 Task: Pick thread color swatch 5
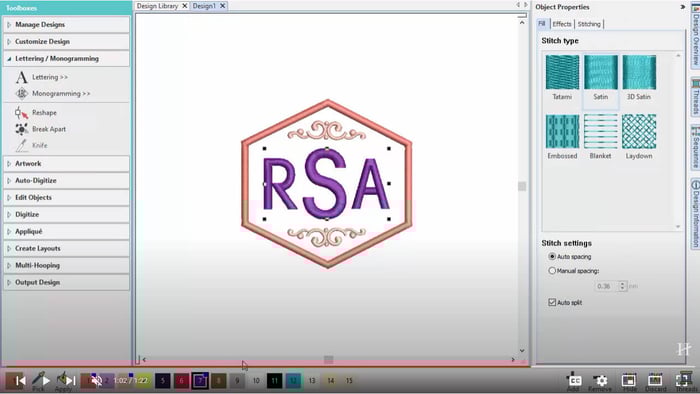point(162,381)
